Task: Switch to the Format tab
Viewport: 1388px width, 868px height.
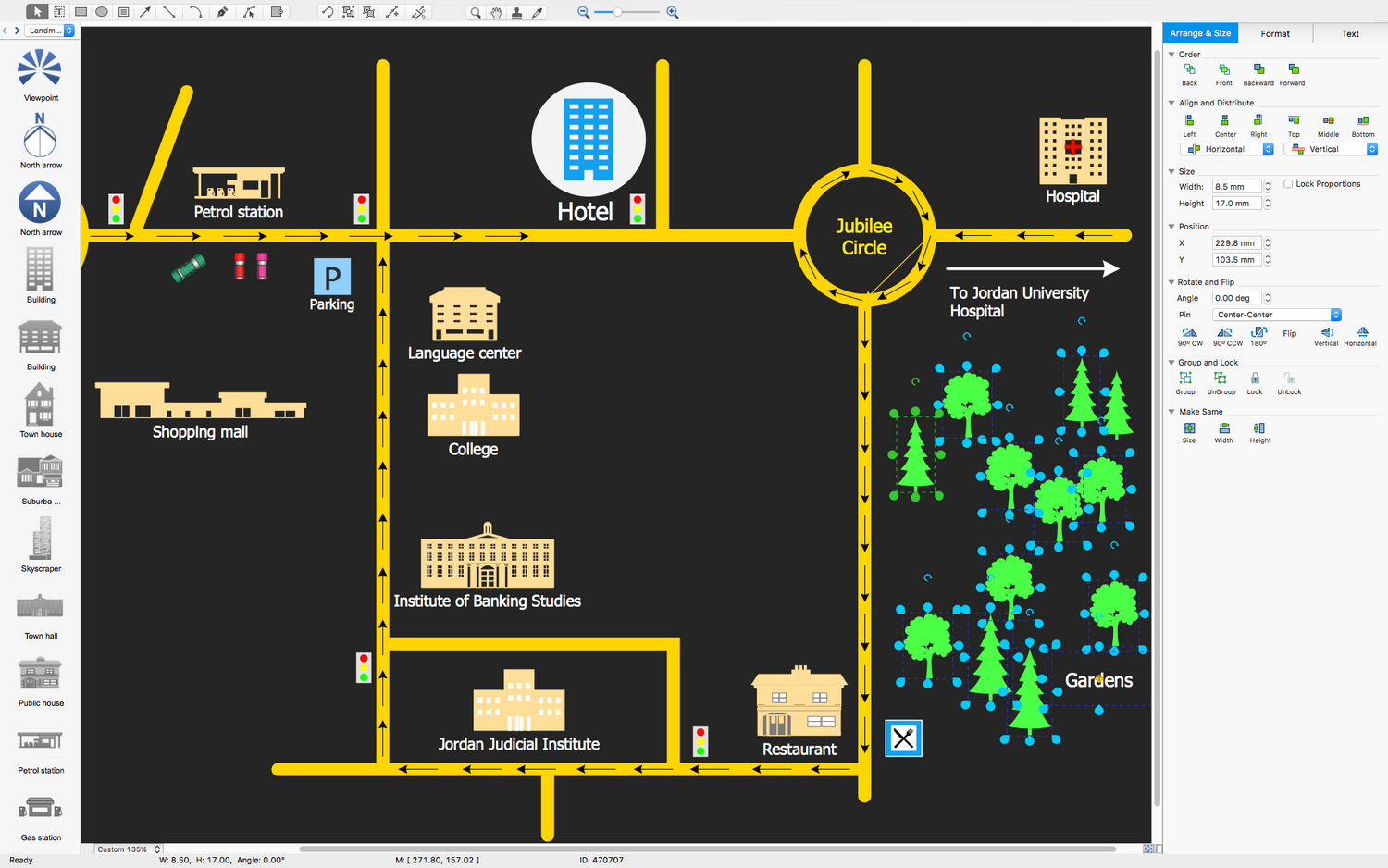Action: coord(1274,33)
